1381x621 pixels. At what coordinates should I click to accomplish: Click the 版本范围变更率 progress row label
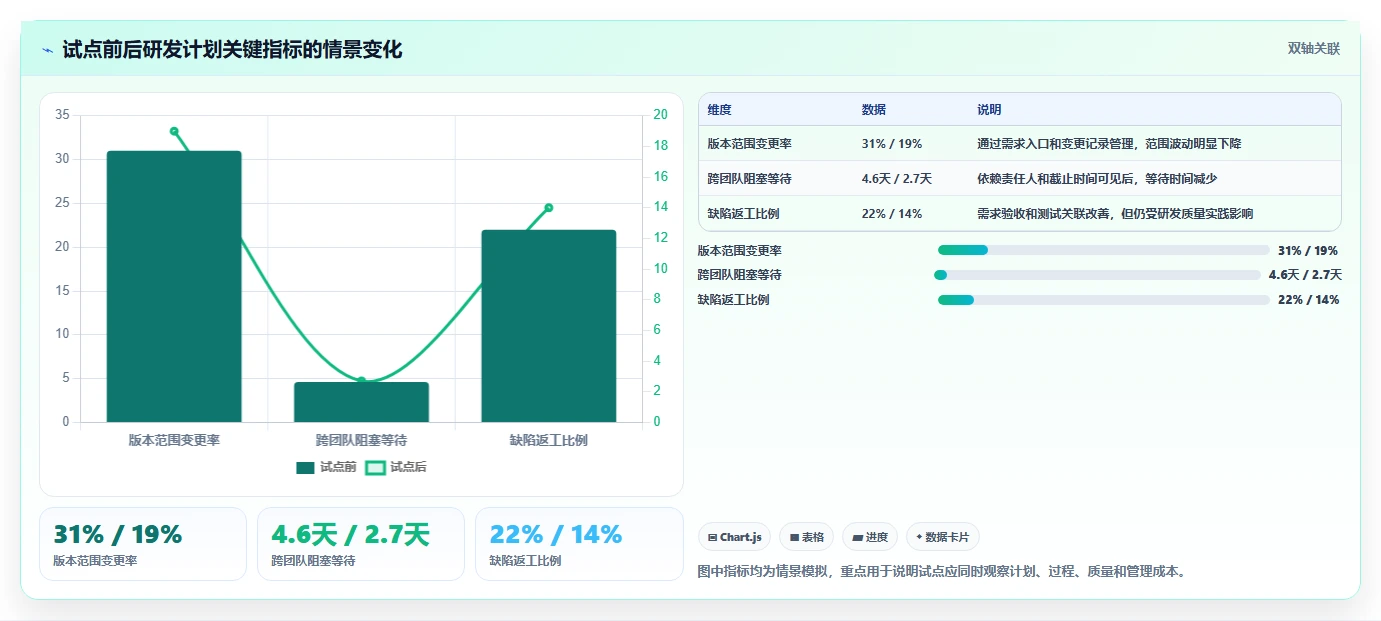pos(740,251)
